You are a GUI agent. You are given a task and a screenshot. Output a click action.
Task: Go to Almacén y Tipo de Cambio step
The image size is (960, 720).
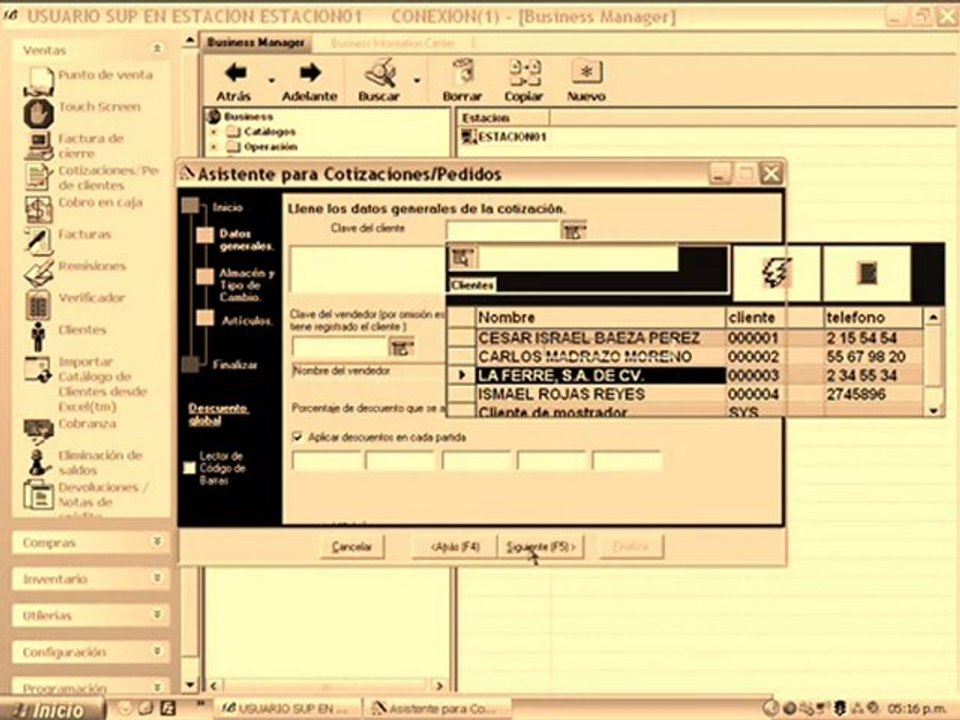[x=246, y=285]
